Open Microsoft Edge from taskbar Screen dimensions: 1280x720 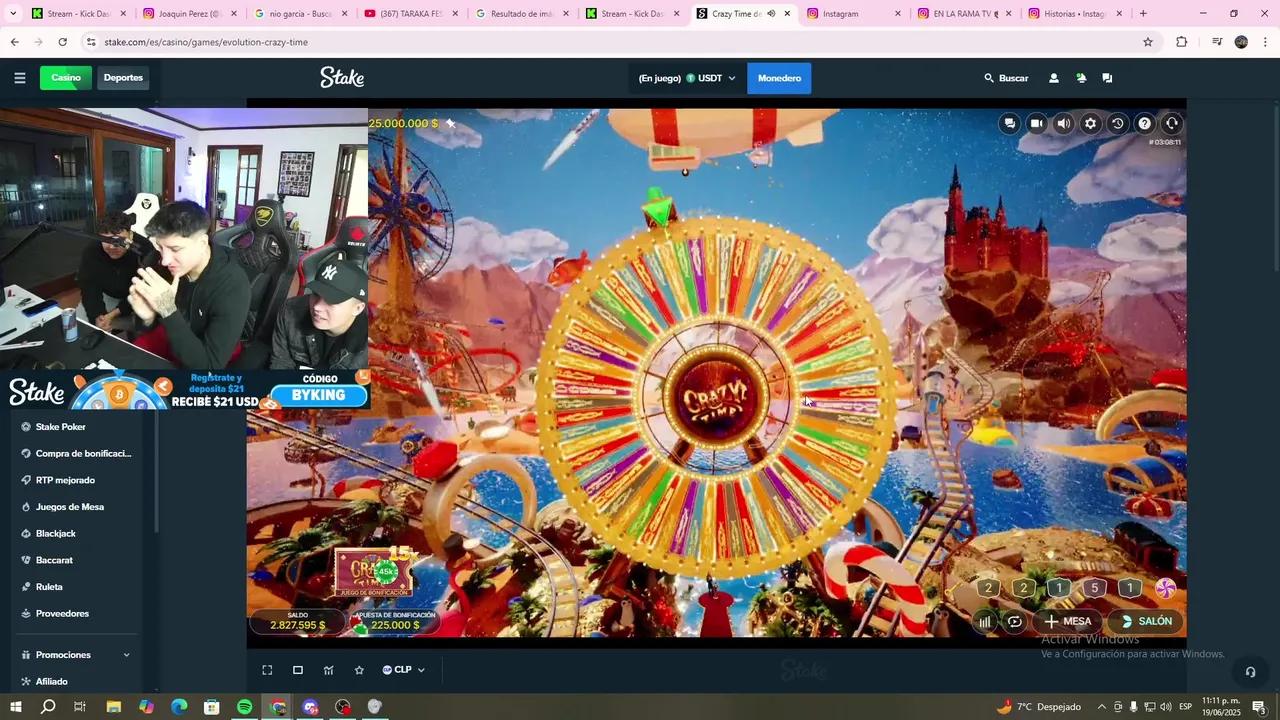tap(179, 707)
